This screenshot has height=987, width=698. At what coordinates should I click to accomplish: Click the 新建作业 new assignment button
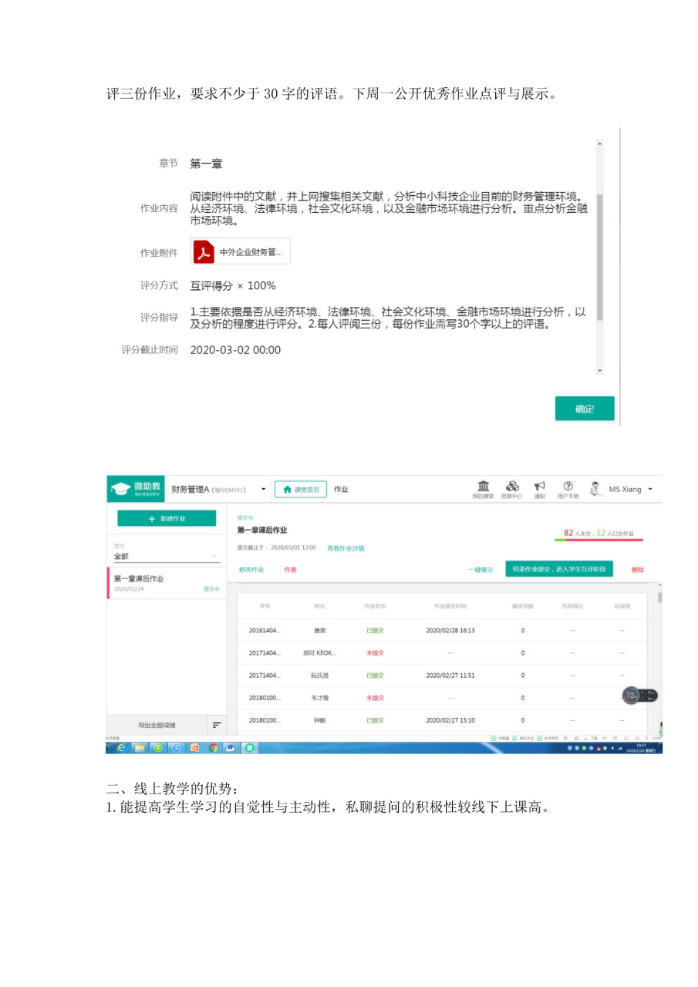(x=166, y=519)
